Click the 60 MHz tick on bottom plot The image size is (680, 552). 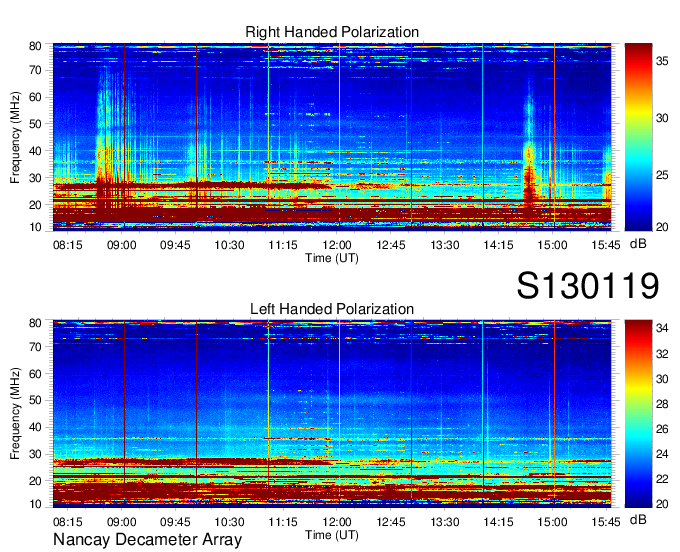coord(35,373)
